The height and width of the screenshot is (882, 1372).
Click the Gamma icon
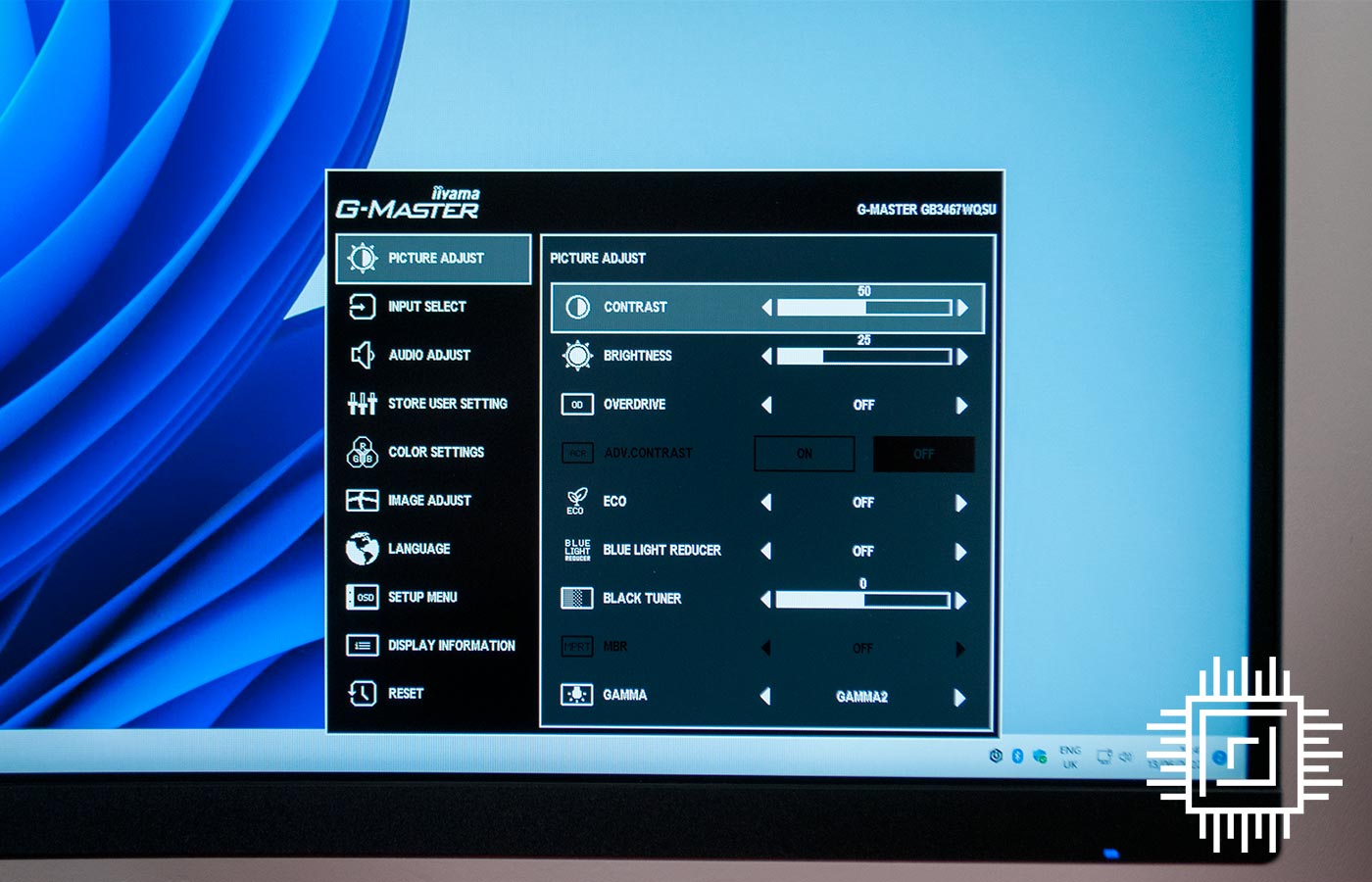tap(576, 695)
